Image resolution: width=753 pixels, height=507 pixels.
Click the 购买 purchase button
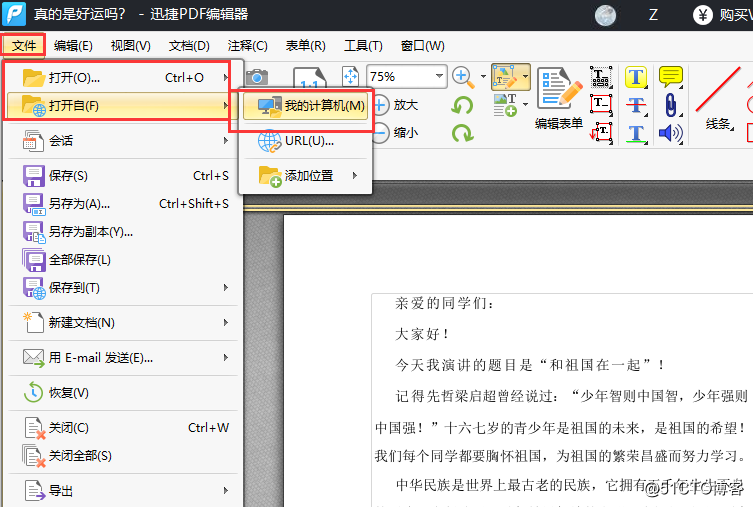(x=722, y=15)
